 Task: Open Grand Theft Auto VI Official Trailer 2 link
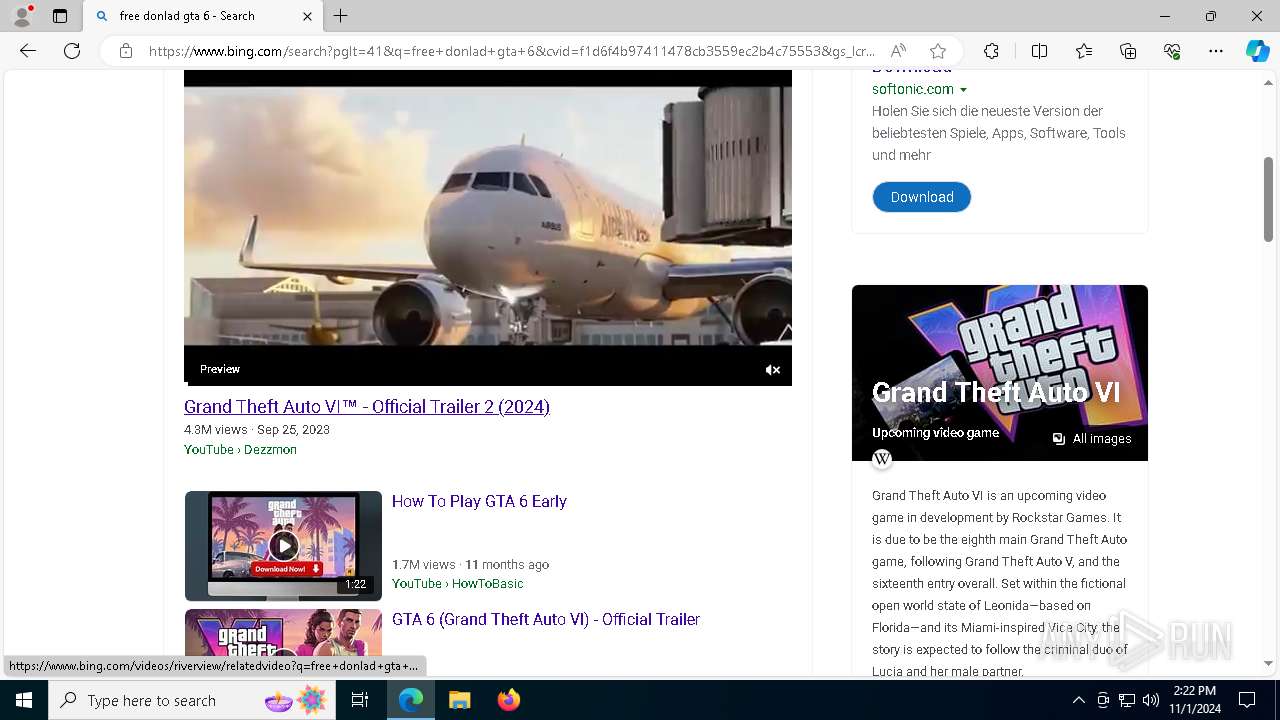pos(367,407)
